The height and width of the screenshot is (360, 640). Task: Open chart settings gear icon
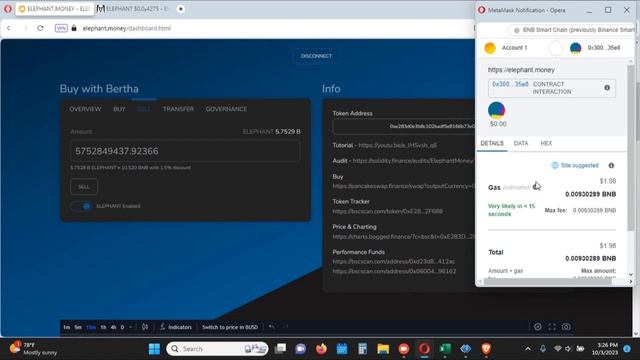click(538, 327)
